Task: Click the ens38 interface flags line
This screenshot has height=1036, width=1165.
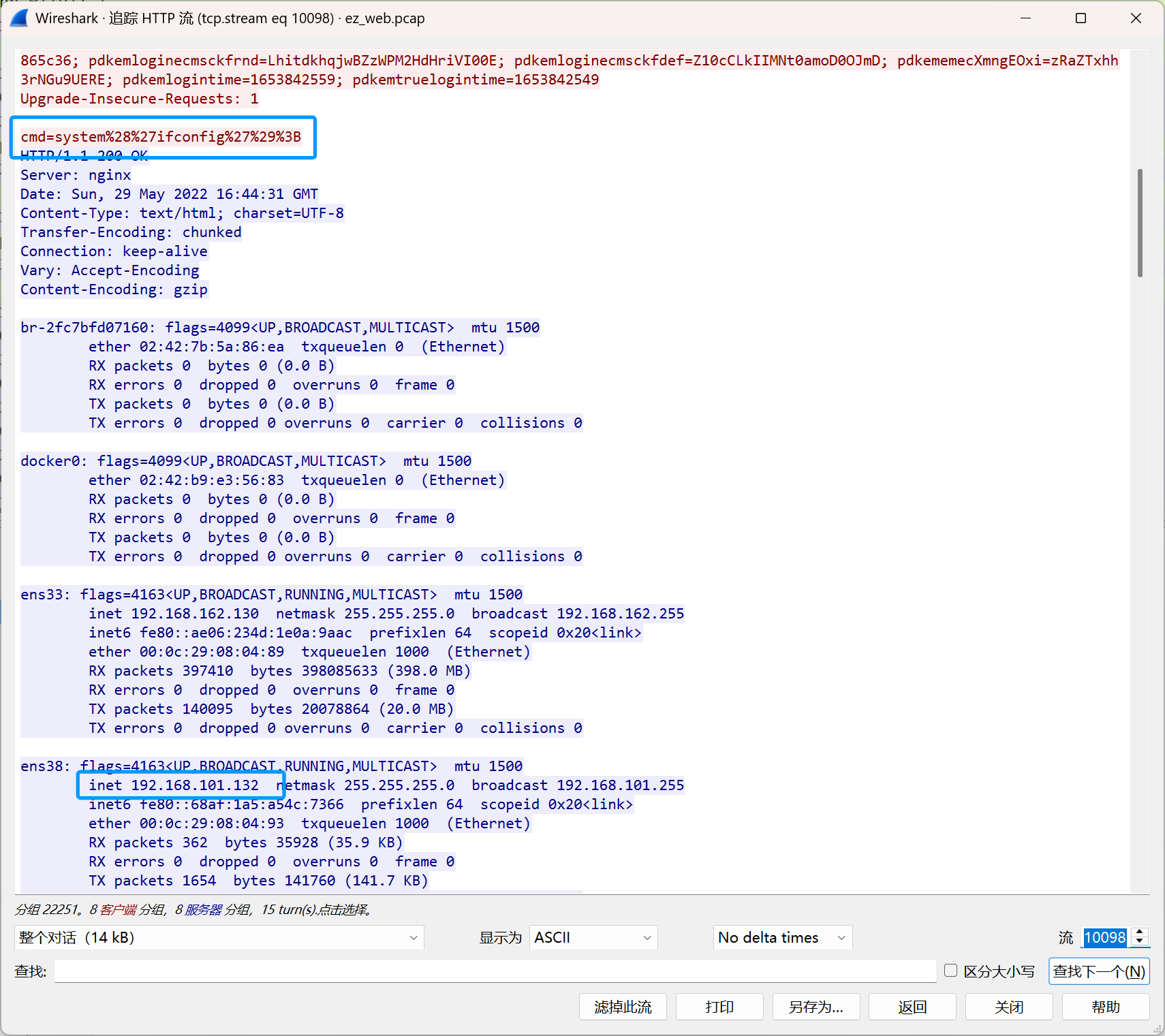Action: pos(272,766)
